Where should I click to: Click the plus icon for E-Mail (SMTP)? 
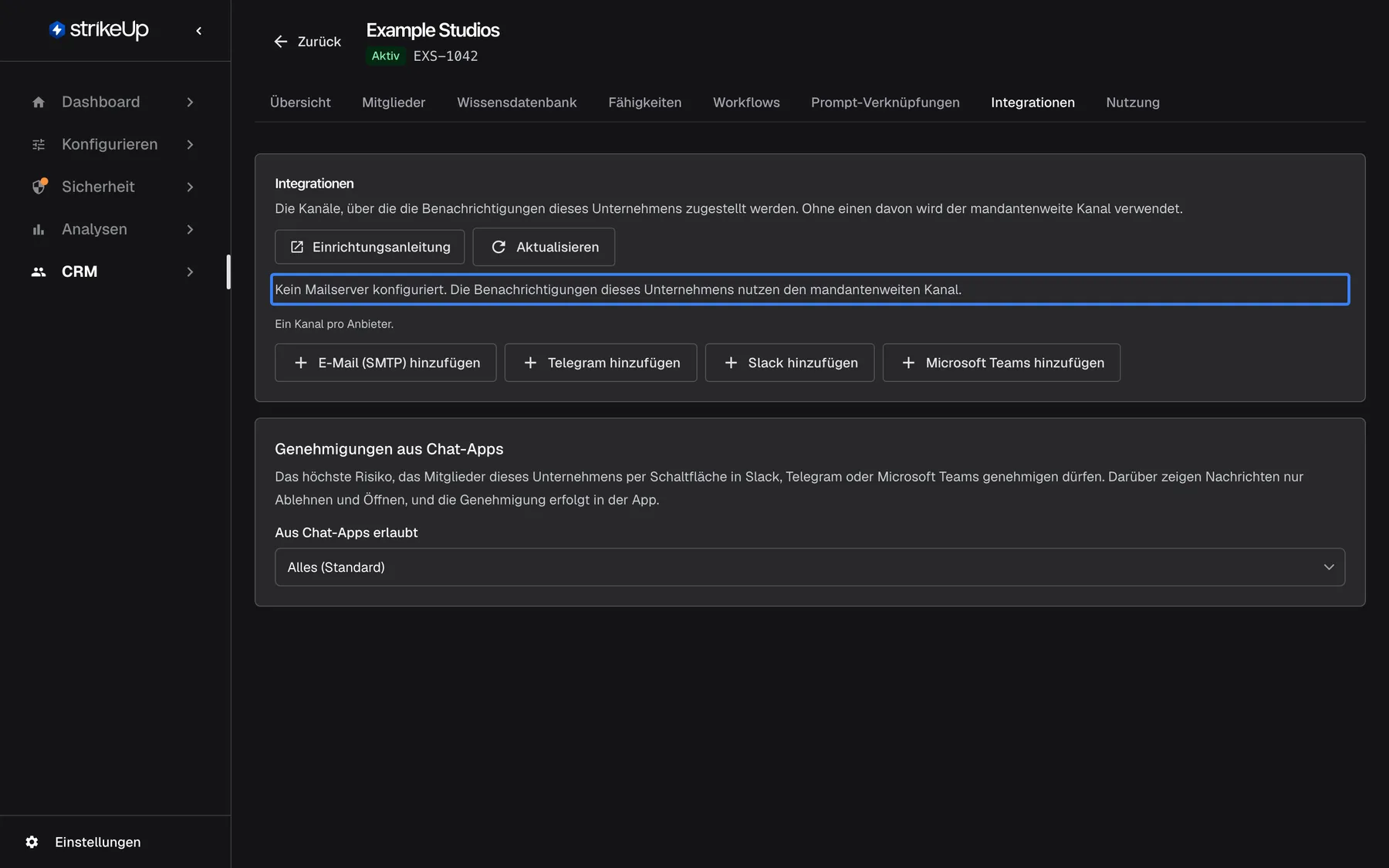point(301,363)
